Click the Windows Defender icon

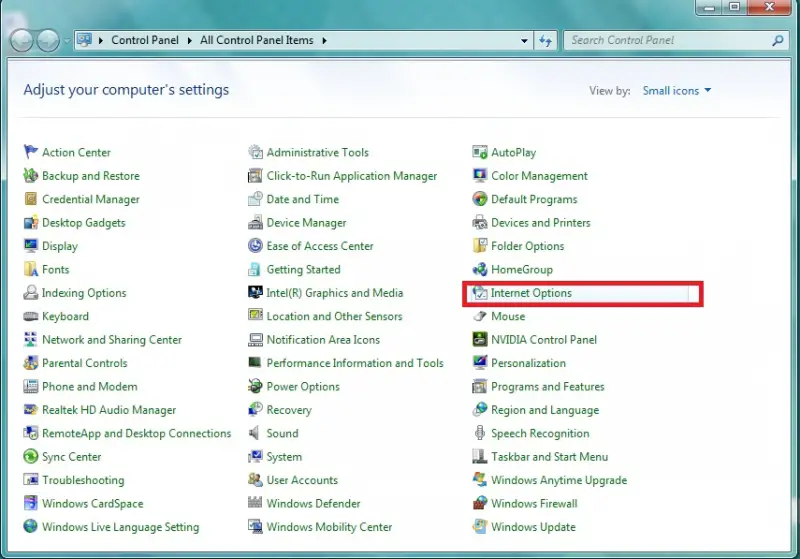click(x=255, y=503)
